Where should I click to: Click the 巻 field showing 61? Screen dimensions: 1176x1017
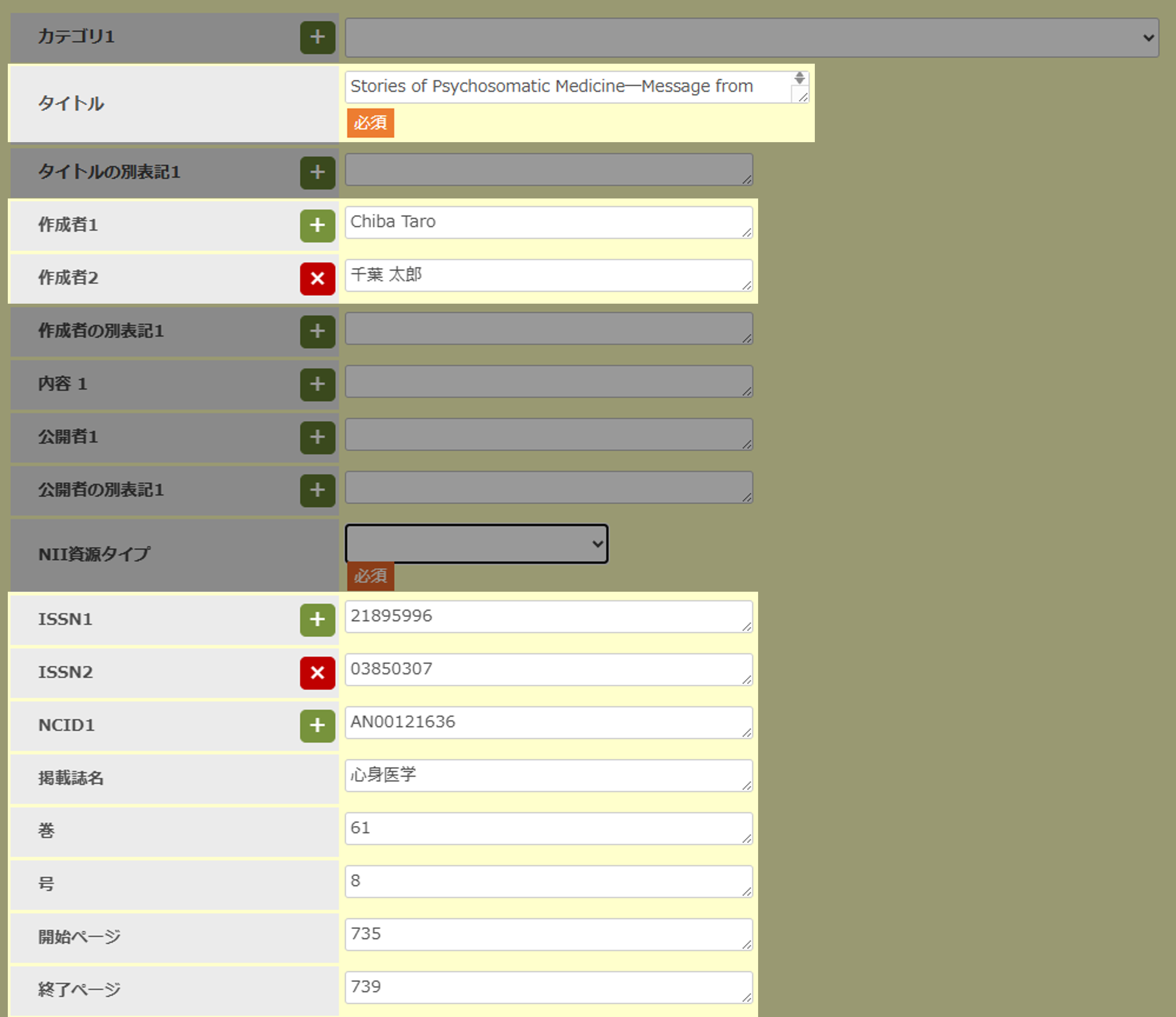(x=548, y=828)
